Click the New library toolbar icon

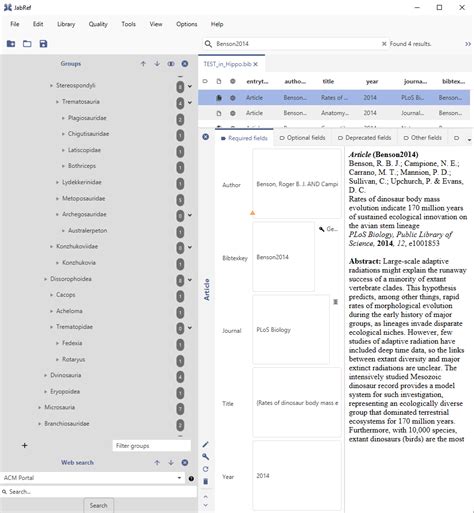coord(11,44)
